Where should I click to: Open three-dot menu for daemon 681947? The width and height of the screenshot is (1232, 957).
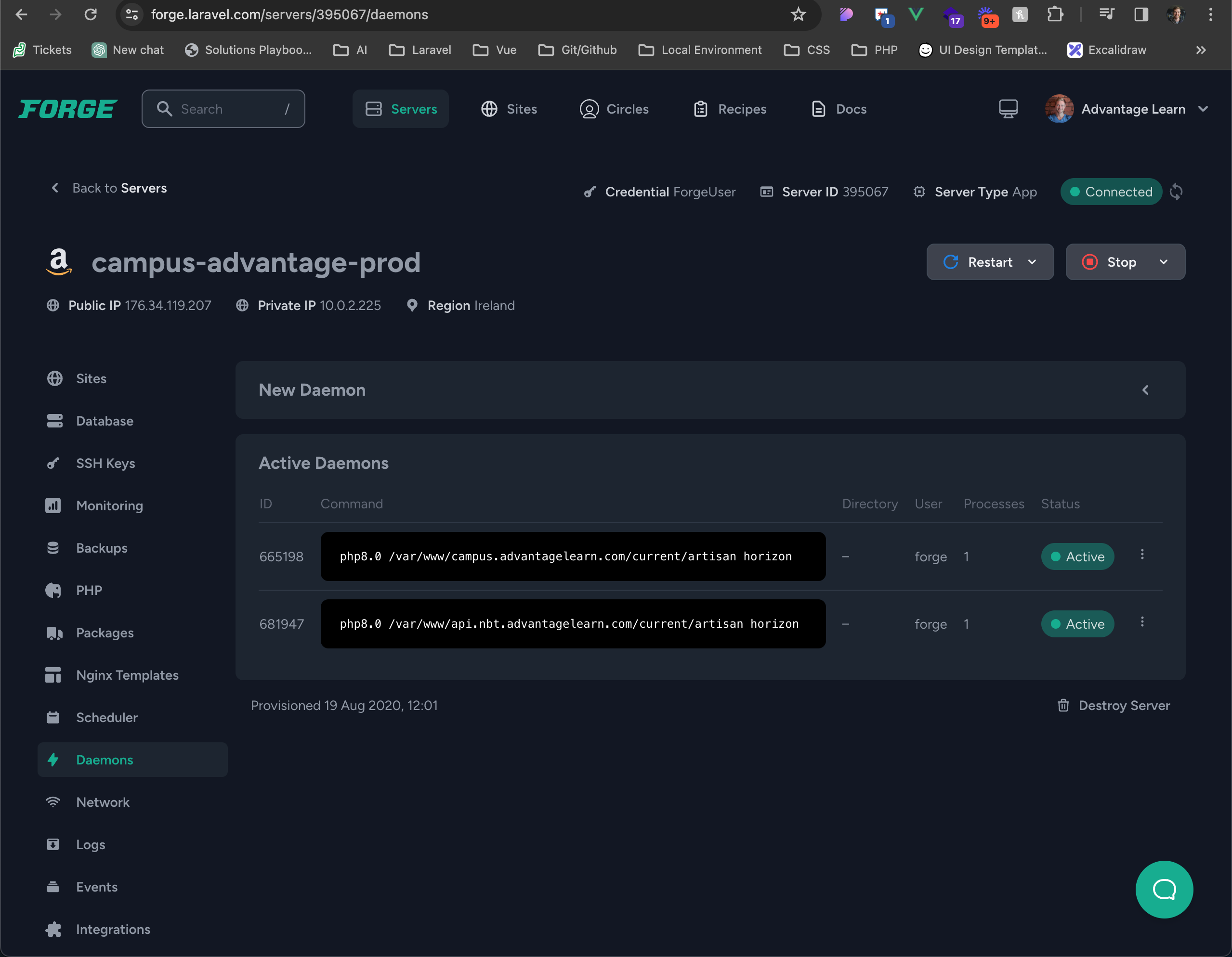point(1142,622)
